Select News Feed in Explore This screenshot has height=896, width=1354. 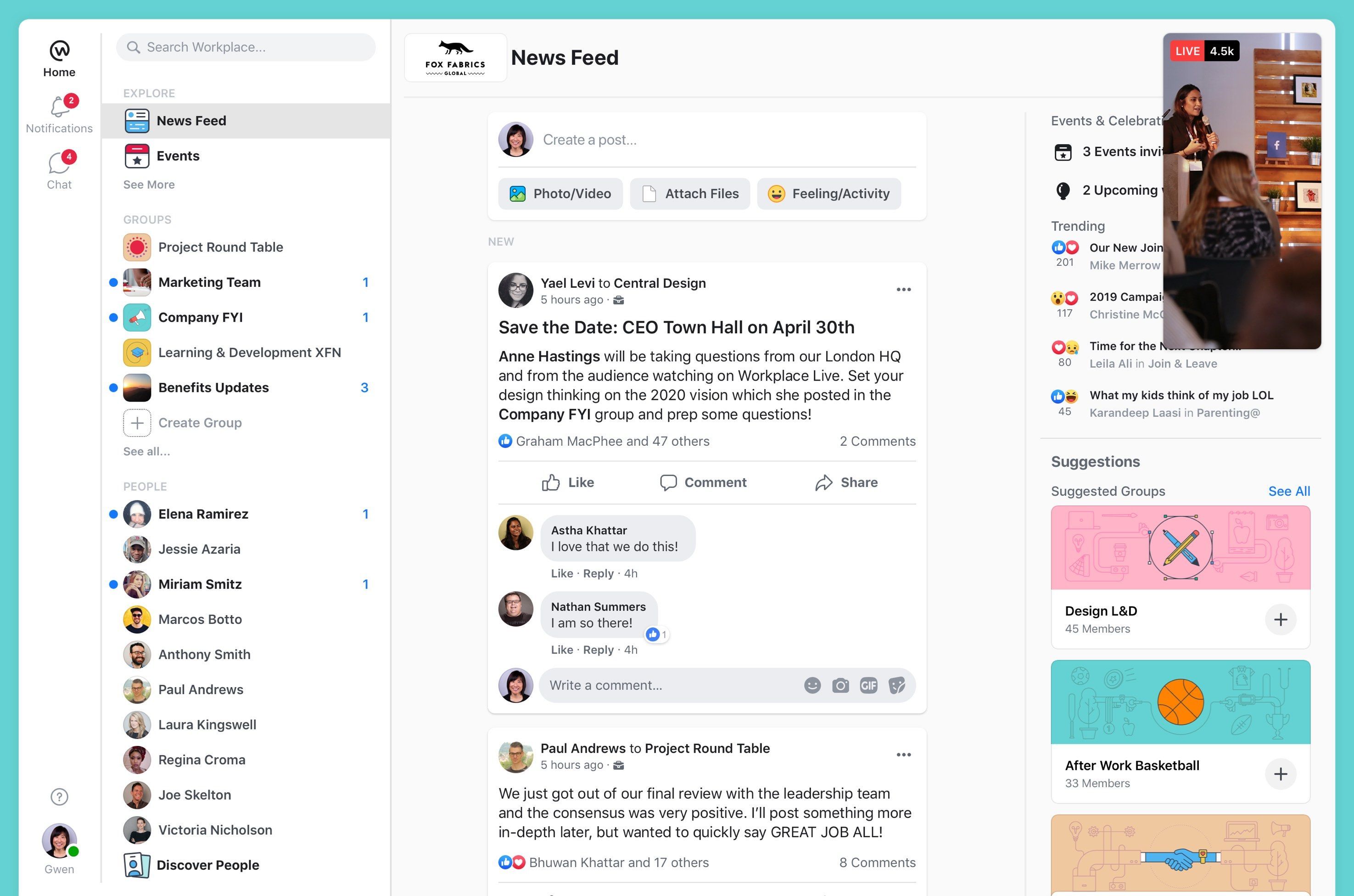coord(246,121)
